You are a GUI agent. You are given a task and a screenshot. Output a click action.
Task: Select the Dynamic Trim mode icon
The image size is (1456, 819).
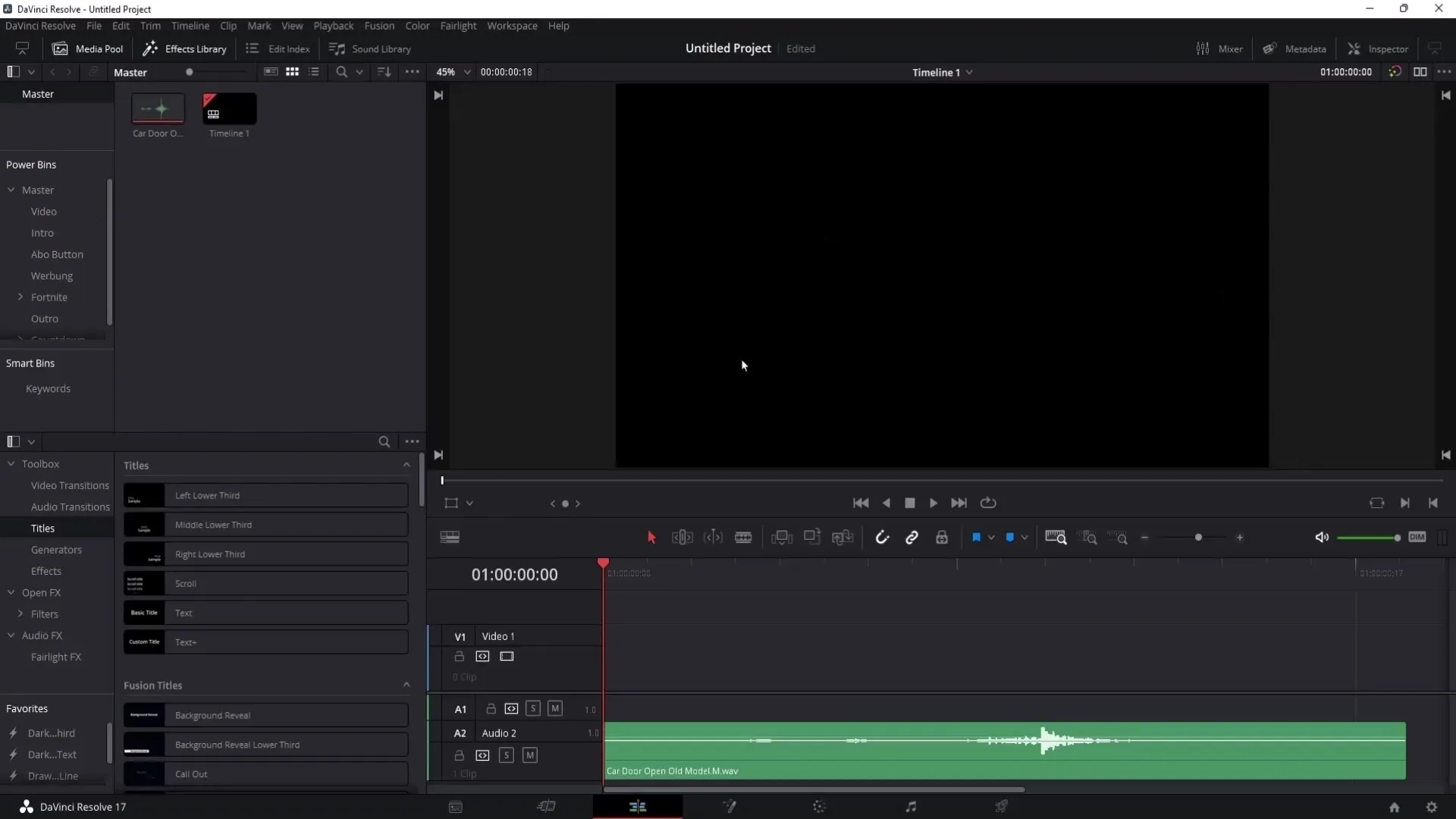point(714,538)
